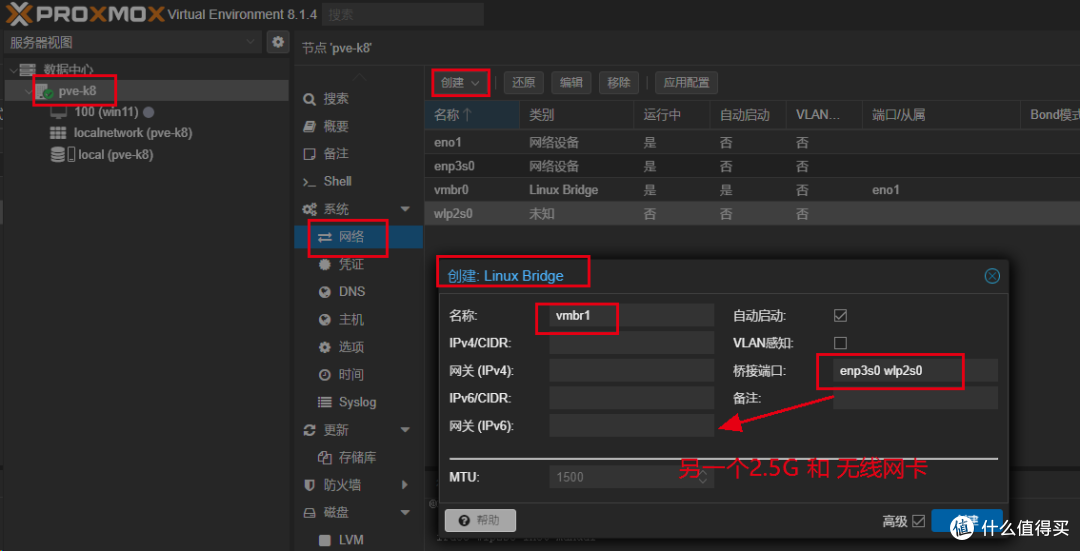Expand the 防火墙 firewall submenu arrow
This screenshot has height=551, width=1080.
(x=405, y=485)
